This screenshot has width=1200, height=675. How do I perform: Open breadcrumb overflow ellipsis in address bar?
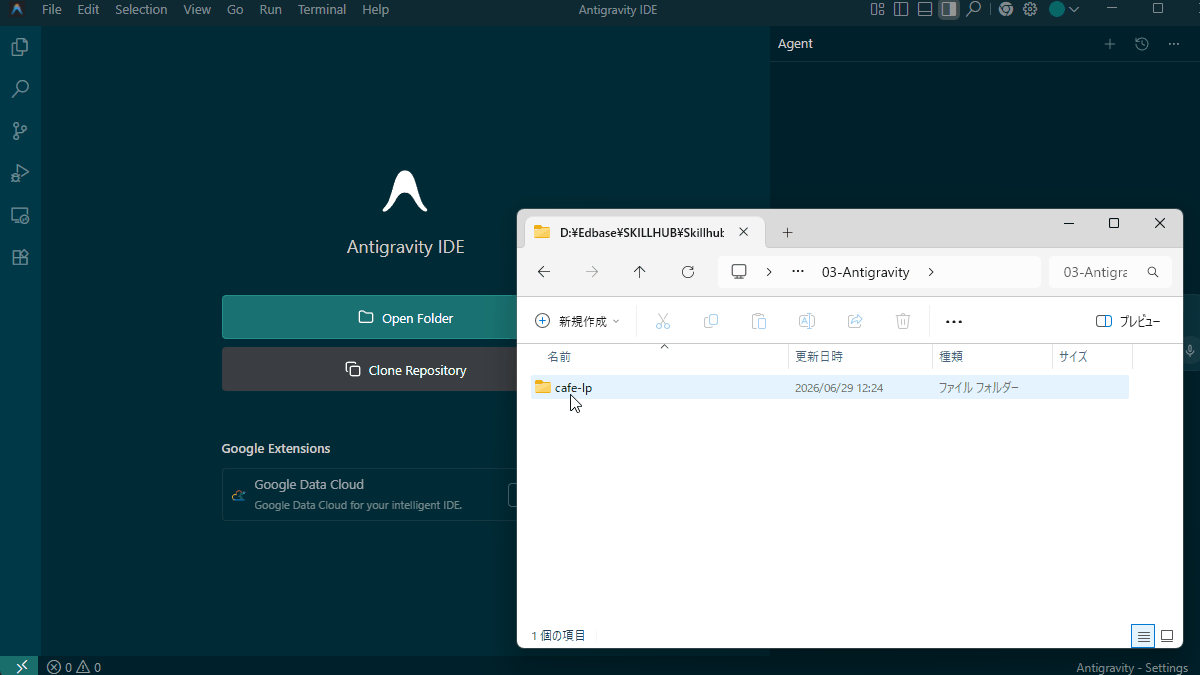(798, 272)
